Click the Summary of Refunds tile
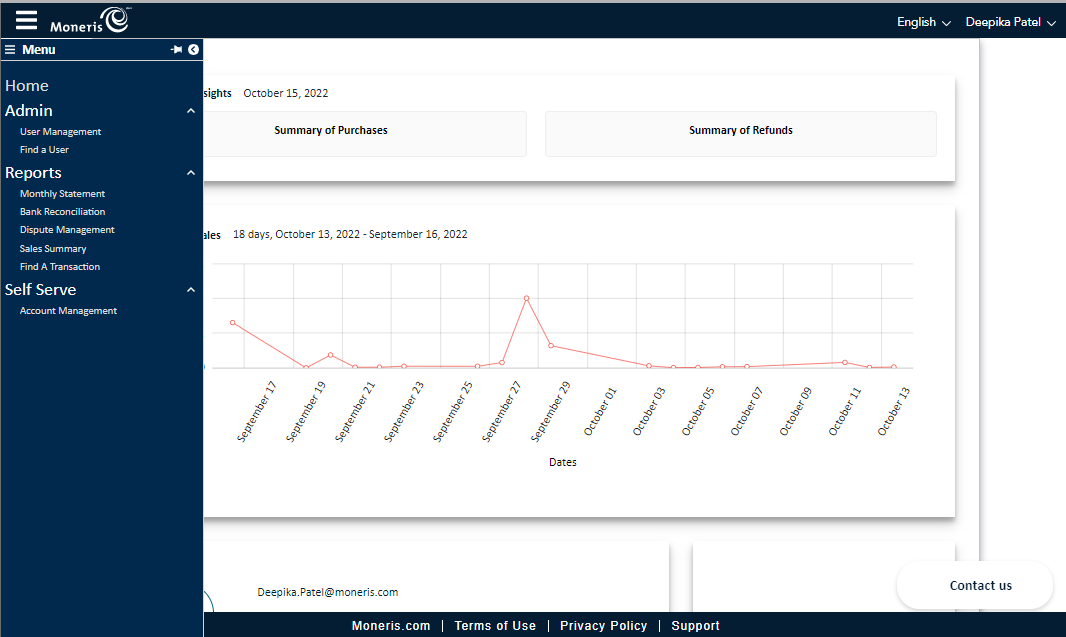 tap(740, 131)
